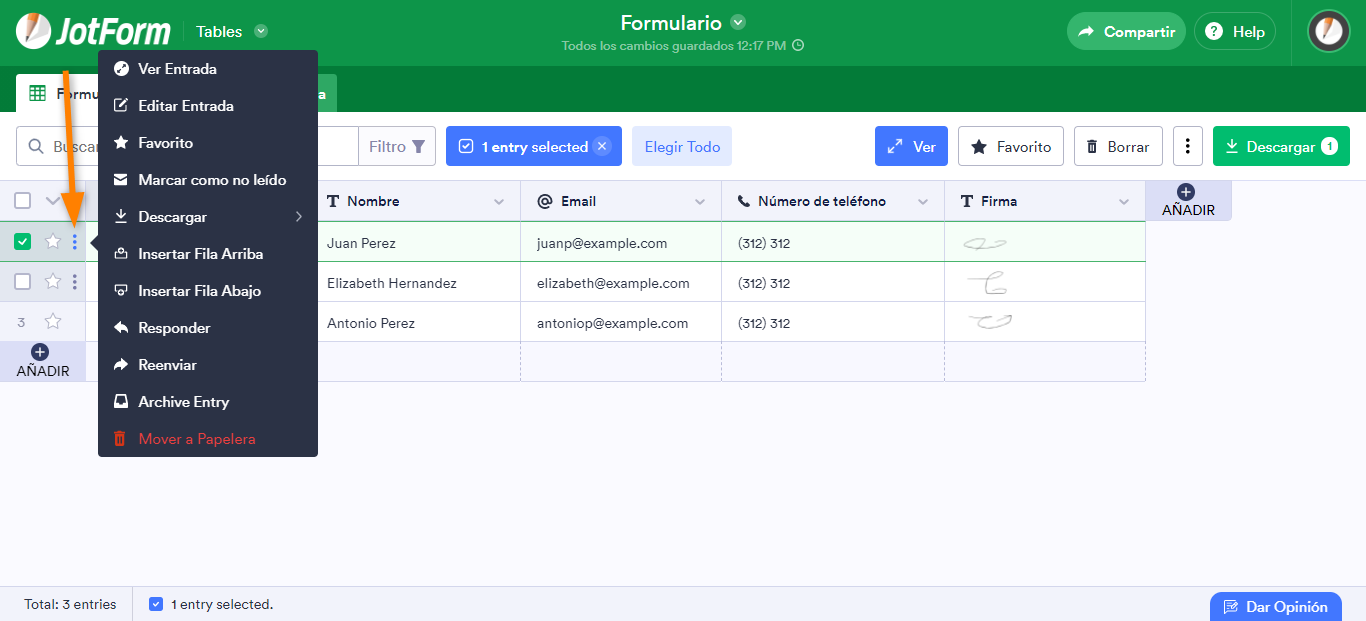Click the Compartir share button
The image size is (1366, 621).
coord(1126,31)
